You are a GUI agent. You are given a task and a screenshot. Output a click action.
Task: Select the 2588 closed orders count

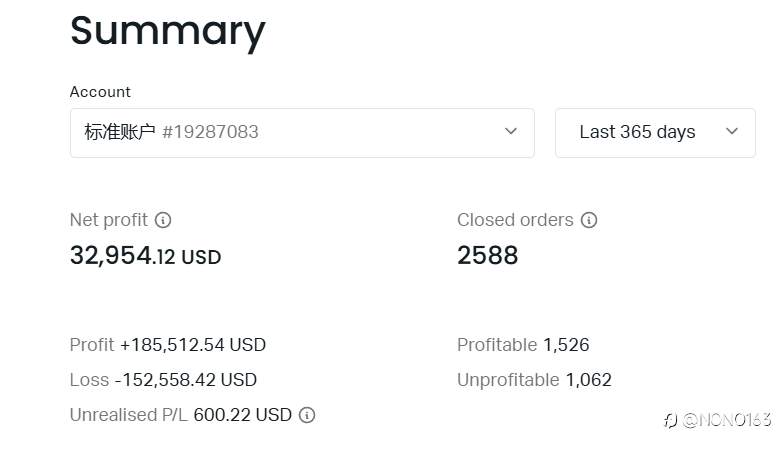487,256
